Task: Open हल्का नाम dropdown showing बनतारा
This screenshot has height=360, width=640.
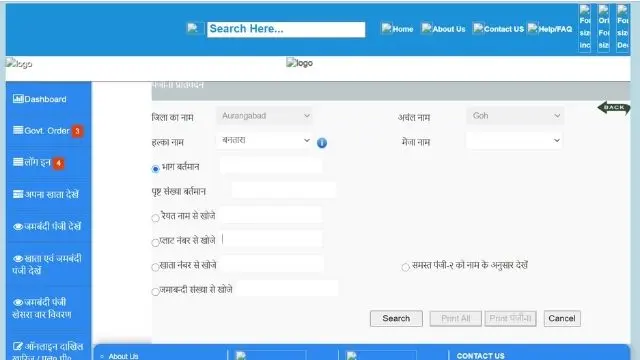Action: click(x=265, y=140)
